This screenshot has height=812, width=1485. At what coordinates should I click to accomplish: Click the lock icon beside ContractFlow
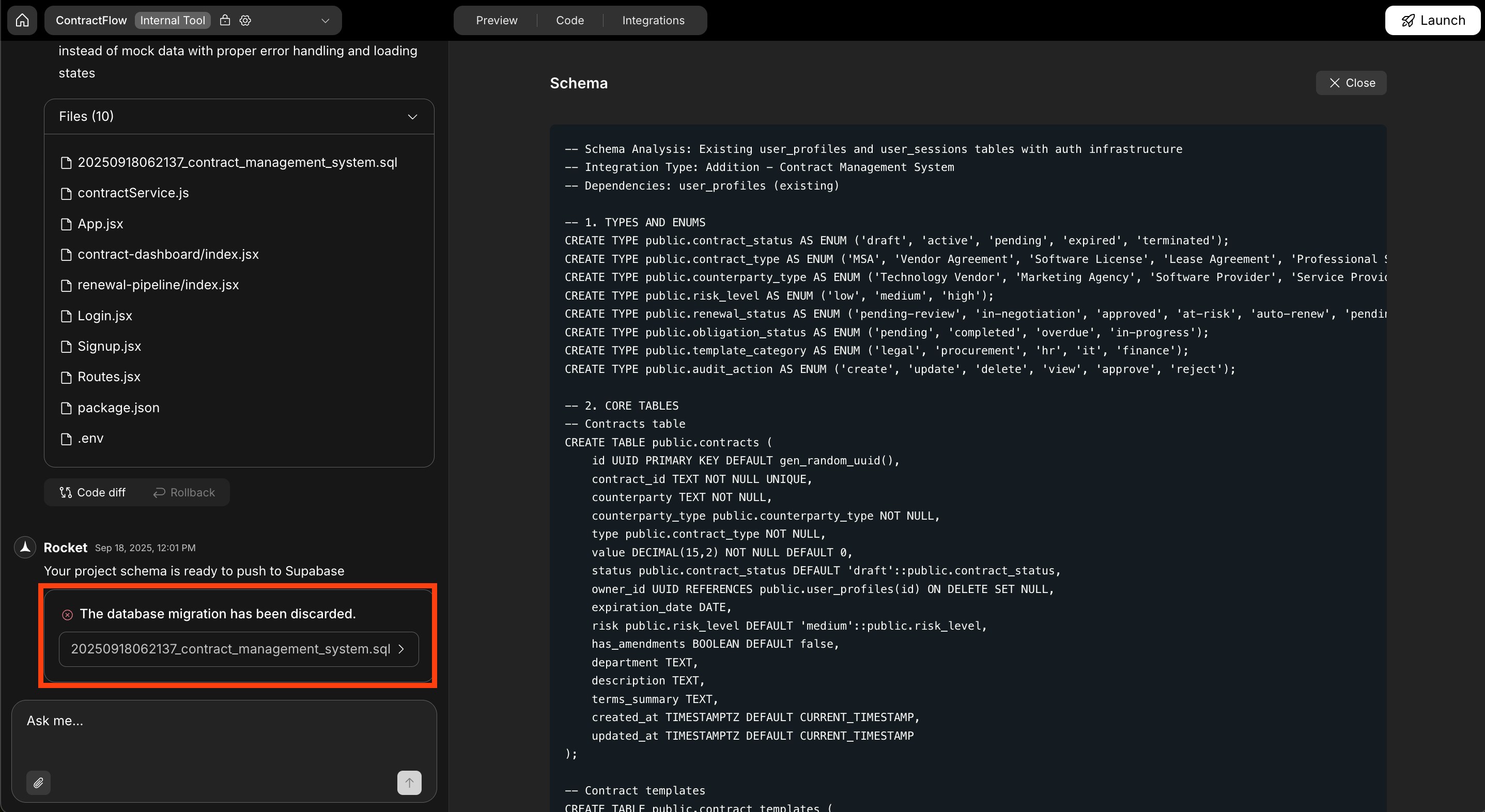click(225, 20)
